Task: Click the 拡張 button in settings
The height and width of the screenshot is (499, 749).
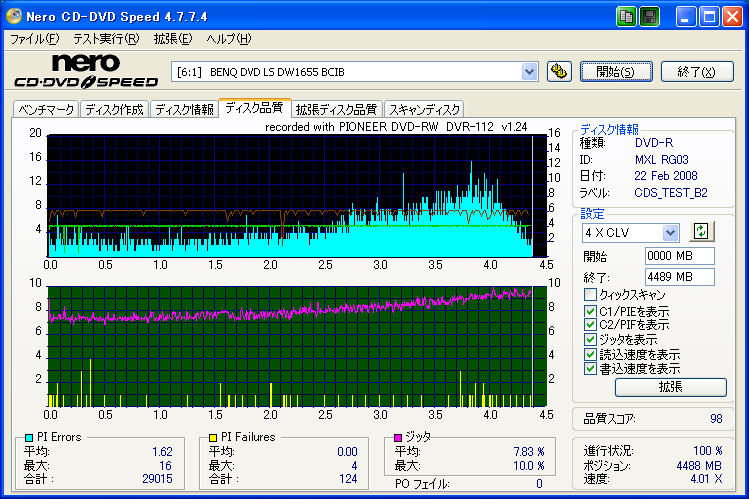Action: (x=671, y=387)
